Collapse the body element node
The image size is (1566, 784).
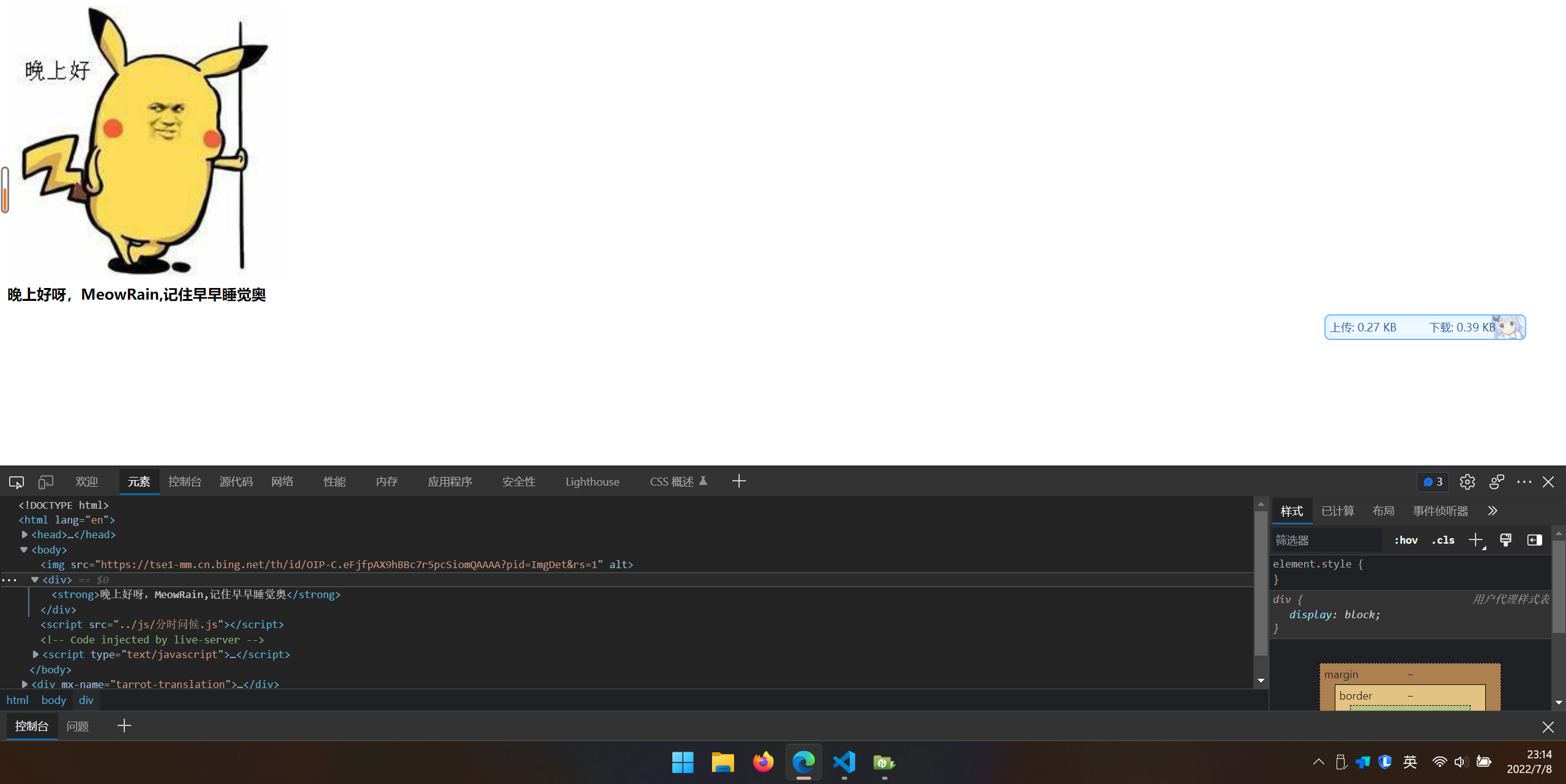pyautogui.click(x=24, y=550)
